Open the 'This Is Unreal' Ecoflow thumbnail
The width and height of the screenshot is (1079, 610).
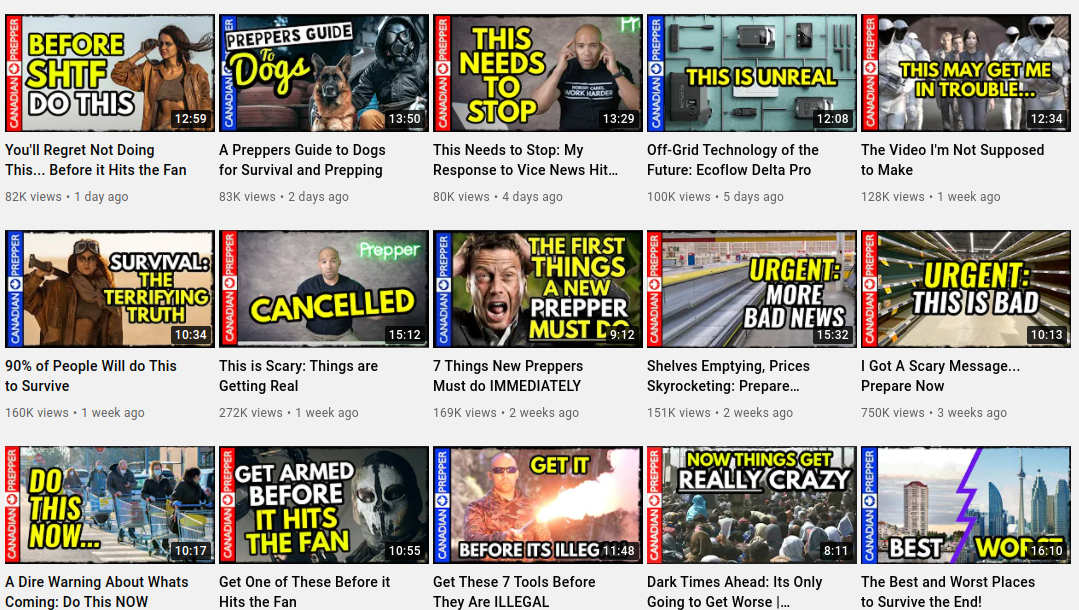pyautogui.click(x=751, y=73)
